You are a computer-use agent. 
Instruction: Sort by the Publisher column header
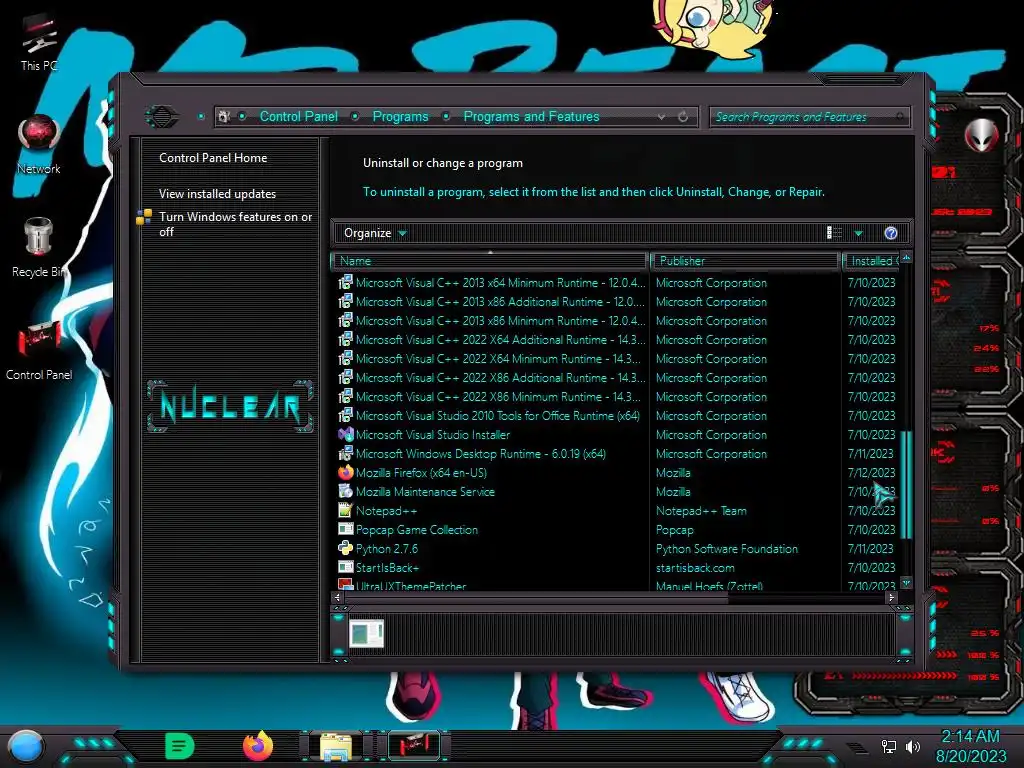click(744, 261)
